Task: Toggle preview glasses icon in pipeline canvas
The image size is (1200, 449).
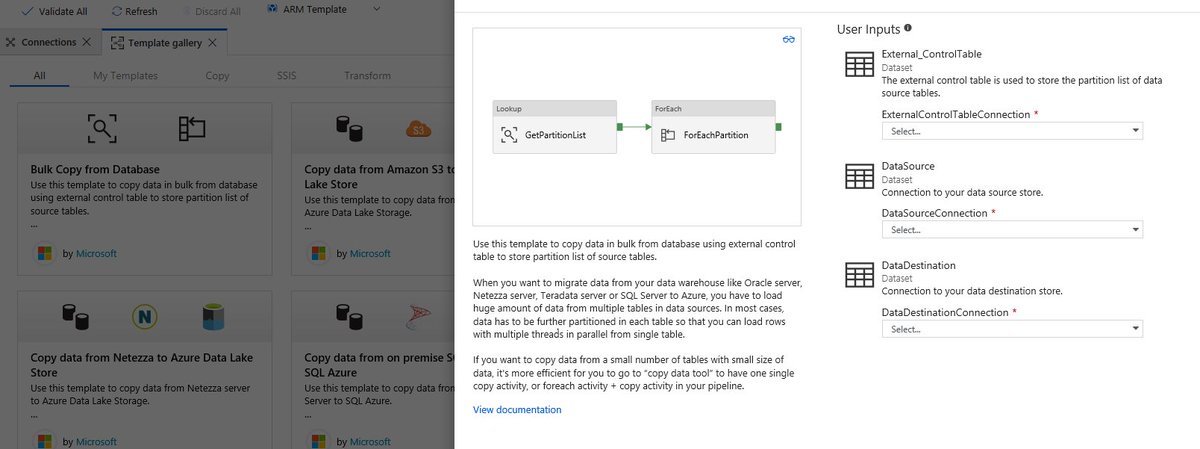Action: [789, 39]
